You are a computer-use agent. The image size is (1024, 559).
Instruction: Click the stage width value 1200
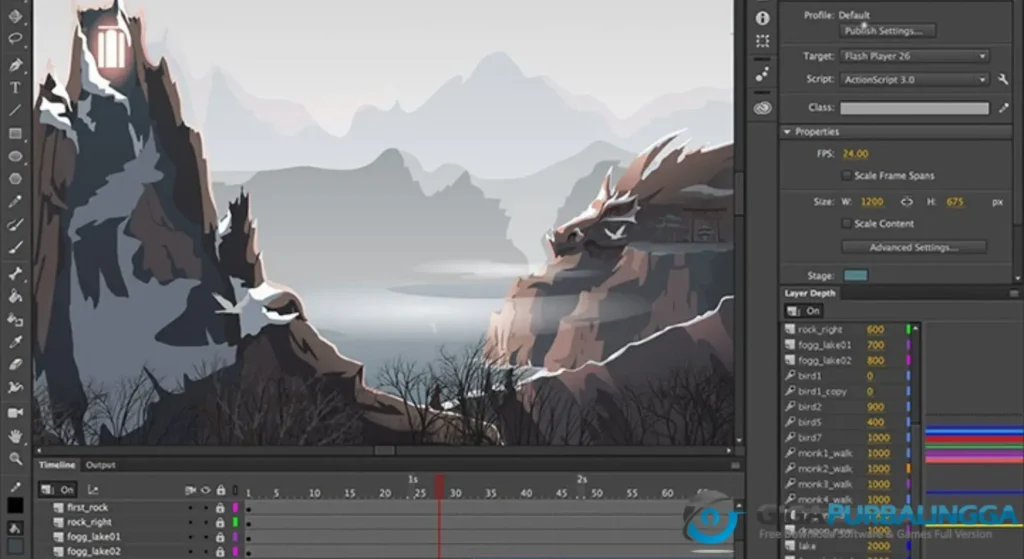click(x=872, y=202)
